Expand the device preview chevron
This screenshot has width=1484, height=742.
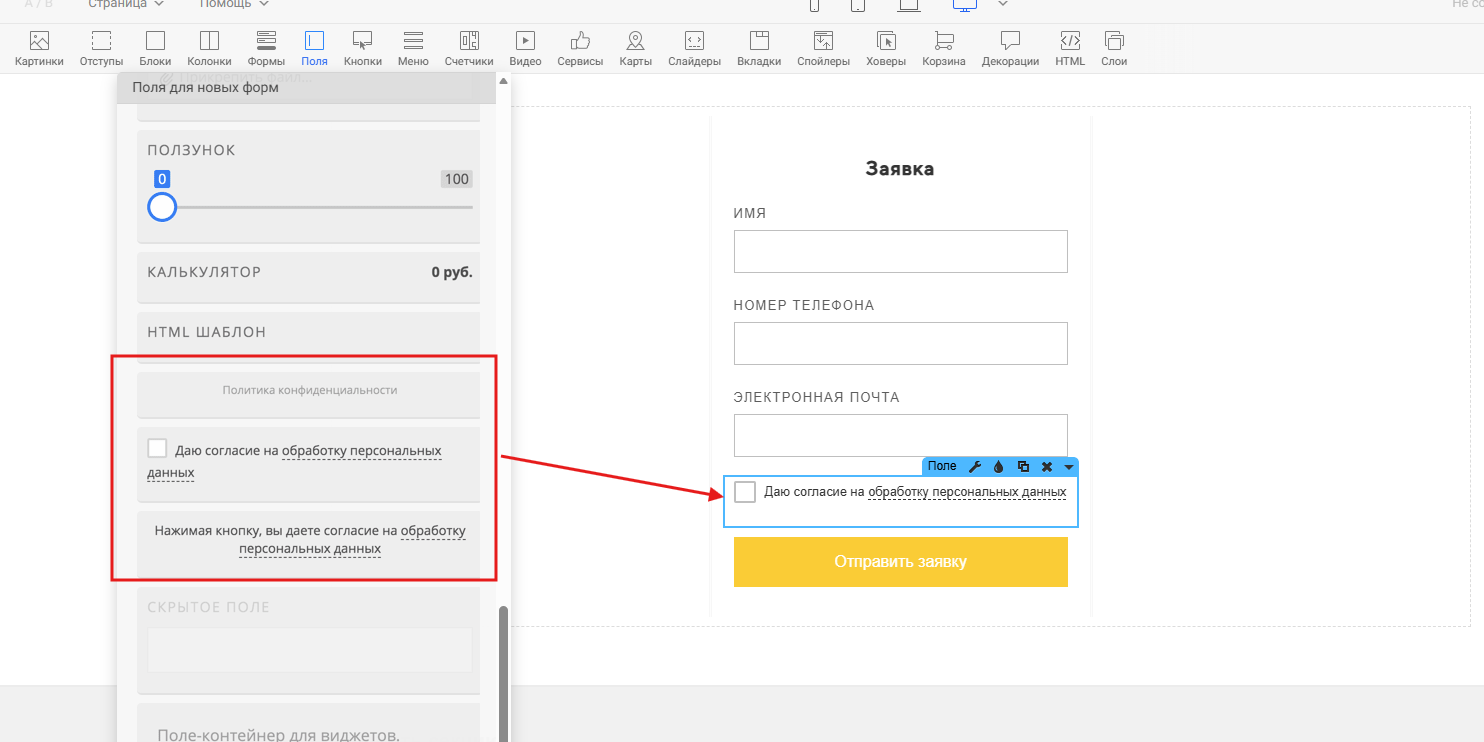pyautogui.click(x=1003, y=4)
